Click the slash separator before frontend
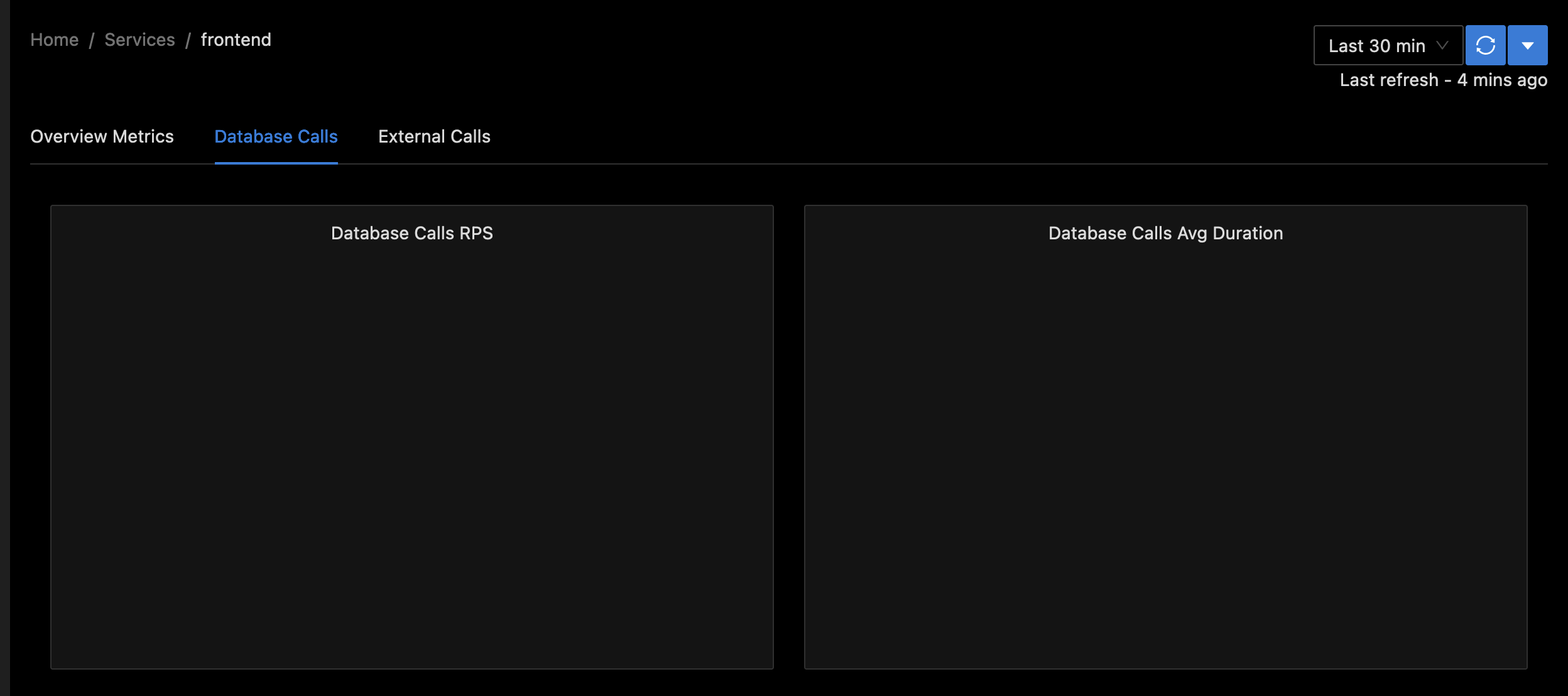This screenshot has height=696, width=1568. [x=188, y=41]
